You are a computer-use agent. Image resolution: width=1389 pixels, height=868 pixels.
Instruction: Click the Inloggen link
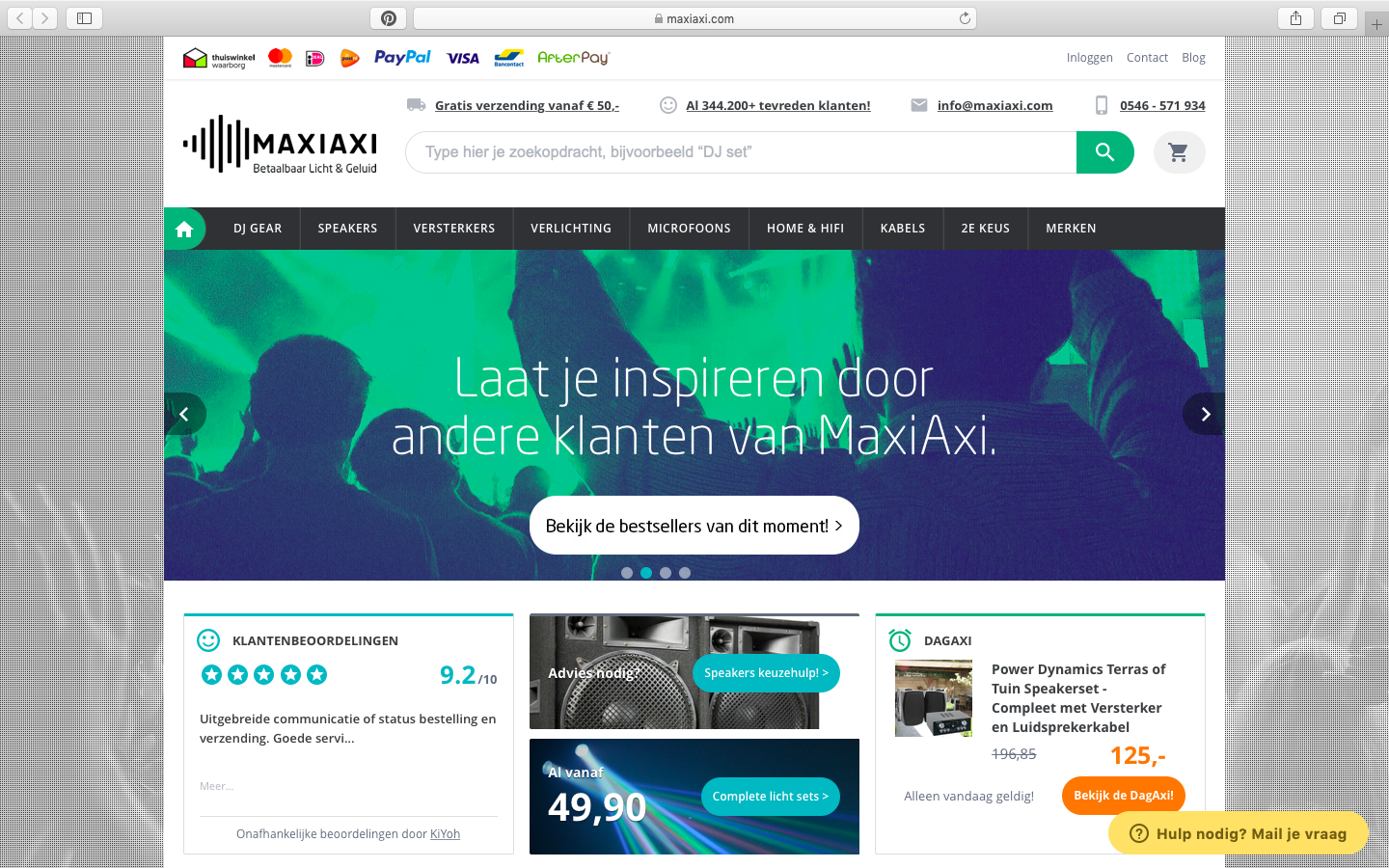coord(1090,58)
